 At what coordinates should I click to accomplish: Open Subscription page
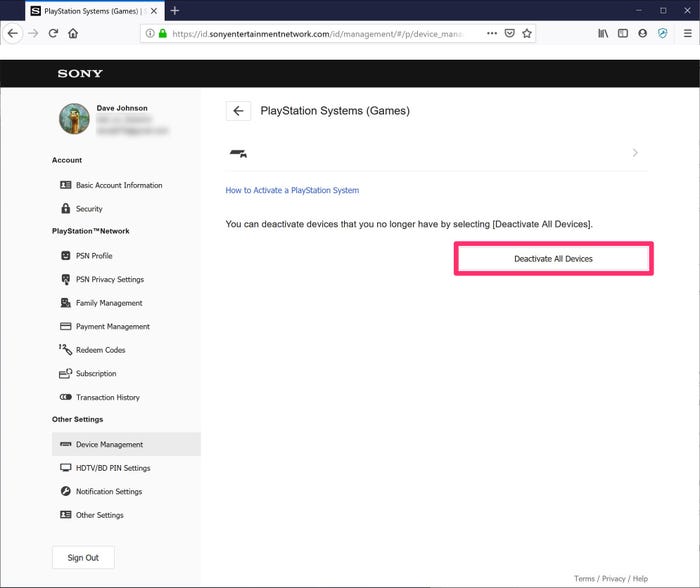pos(88,374)
